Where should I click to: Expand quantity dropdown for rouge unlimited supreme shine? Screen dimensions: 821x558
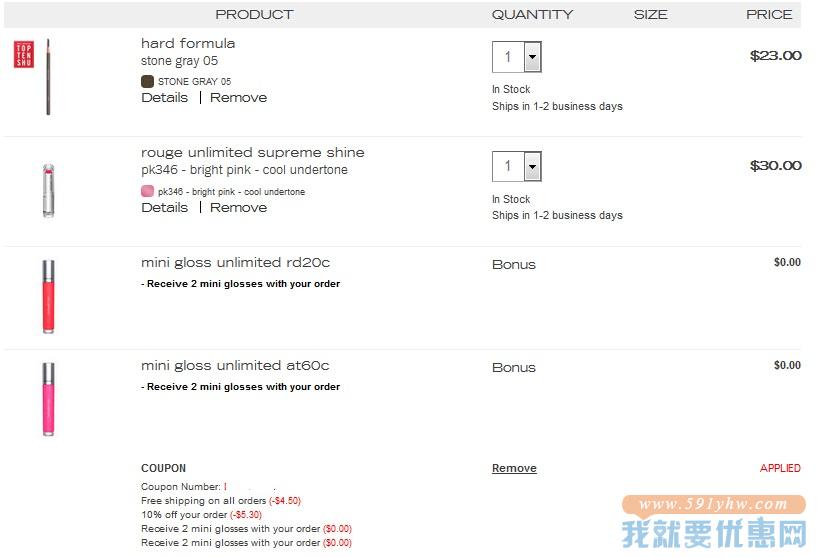tap(532, 166)
